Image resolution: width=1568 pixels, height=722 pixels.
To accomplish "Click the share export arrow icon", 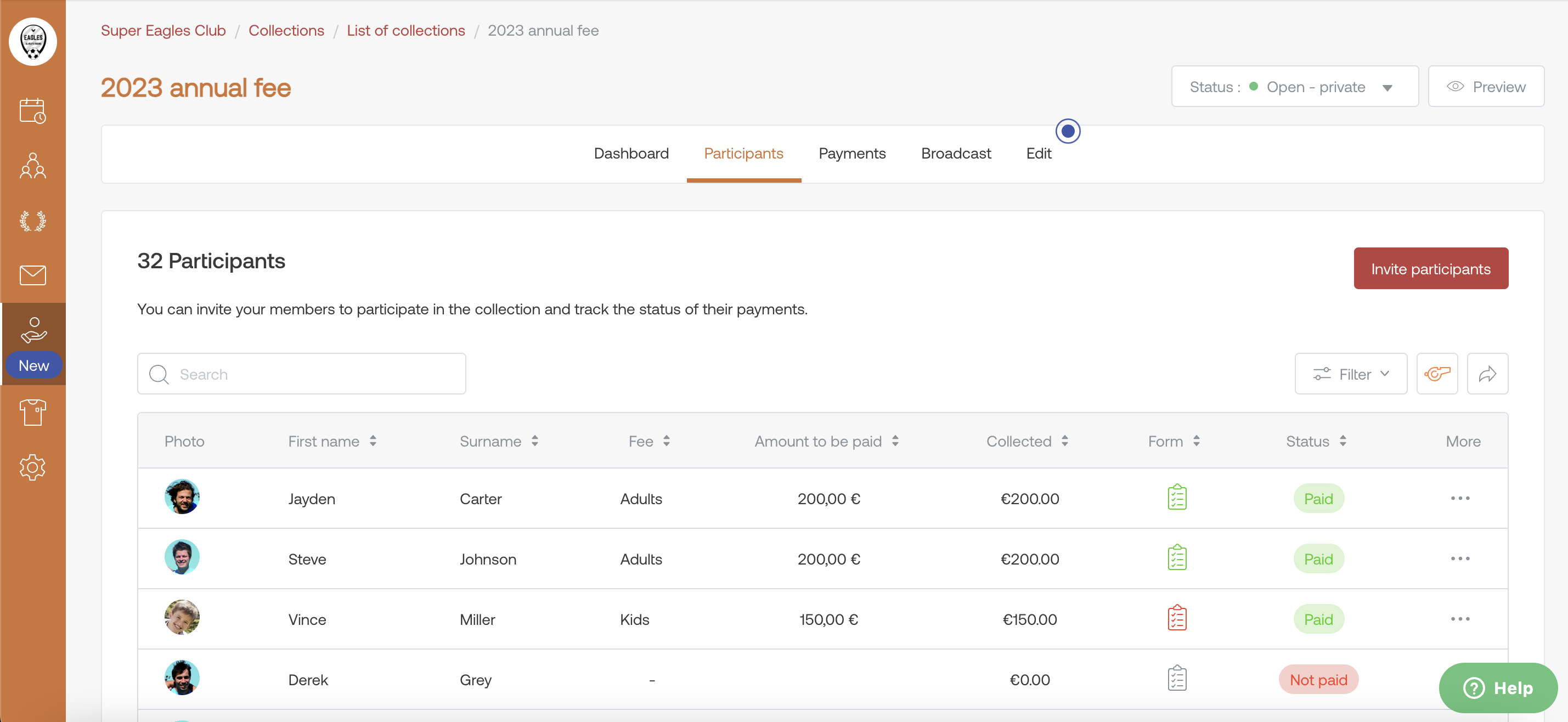I will tap(1487, 374).
